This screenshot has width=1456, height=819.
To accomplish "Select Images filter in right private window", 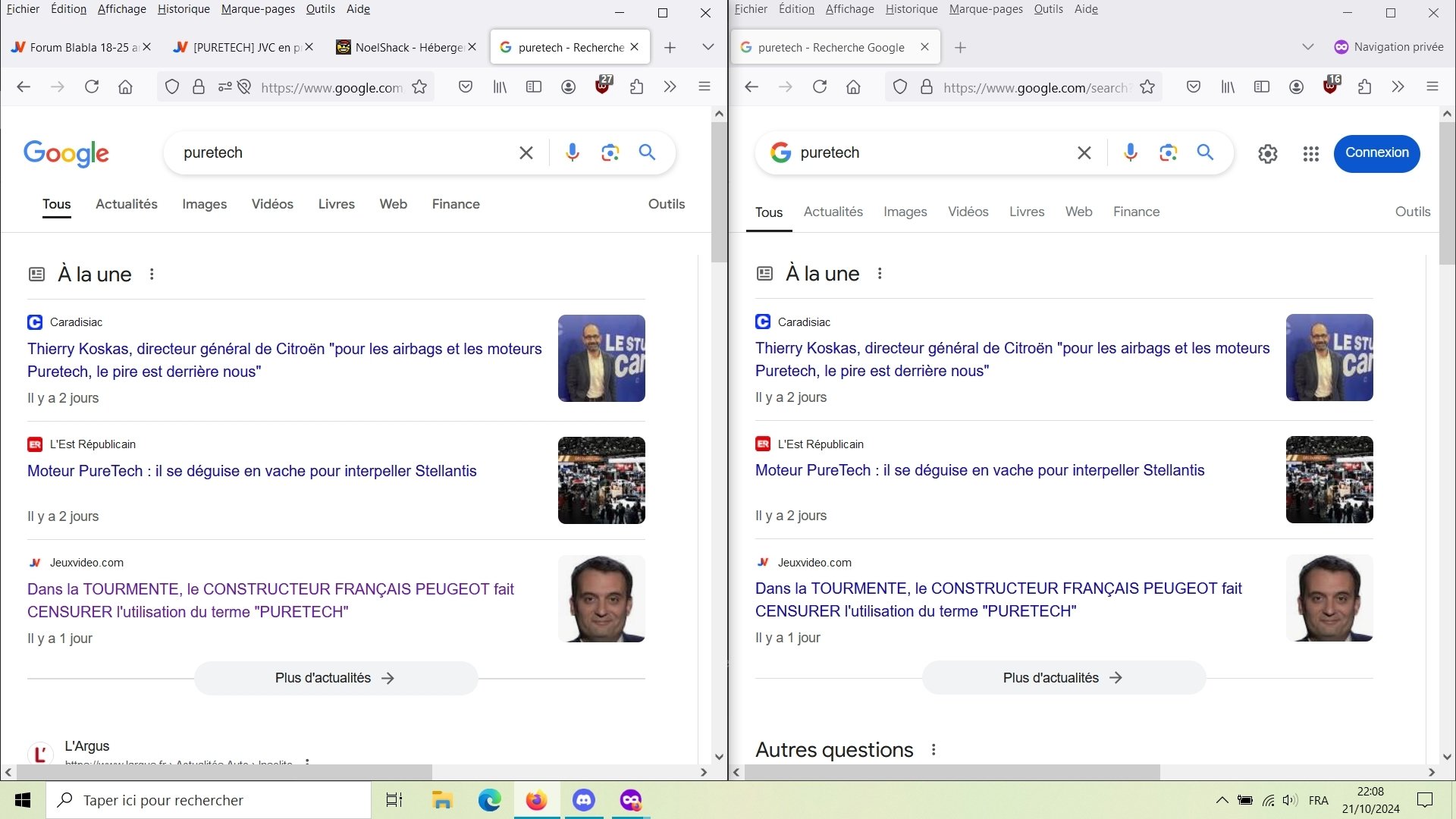I will (x=905, y=212).
